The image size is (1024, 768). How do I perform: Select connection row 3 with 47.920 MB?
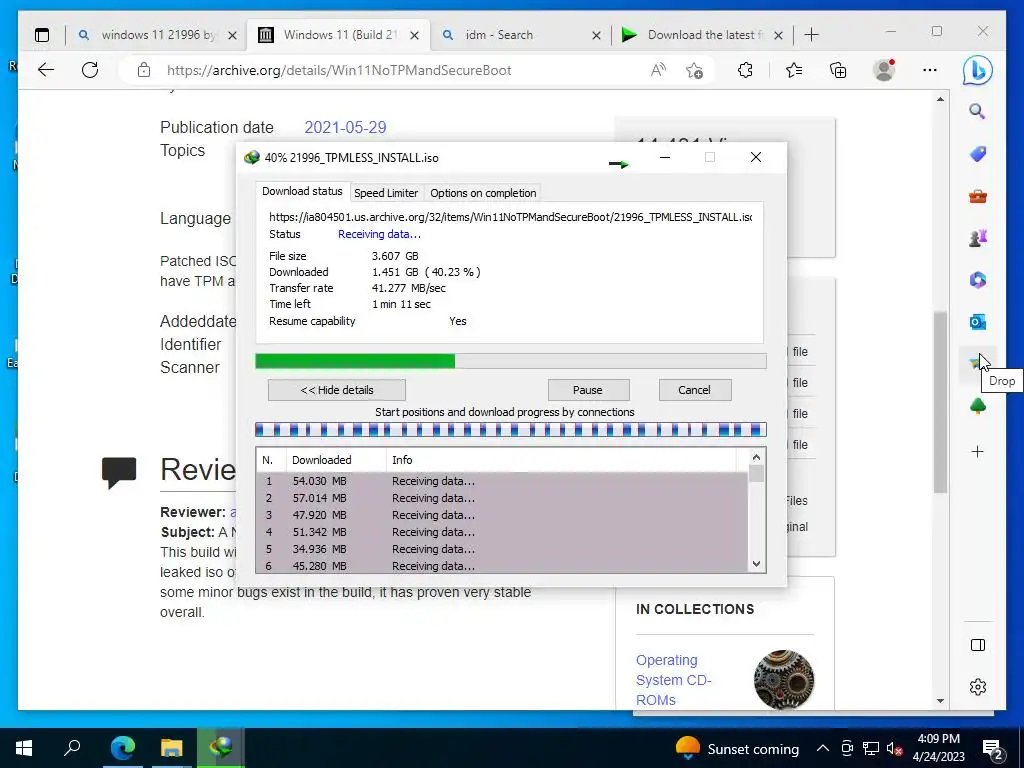coord(502,515)
